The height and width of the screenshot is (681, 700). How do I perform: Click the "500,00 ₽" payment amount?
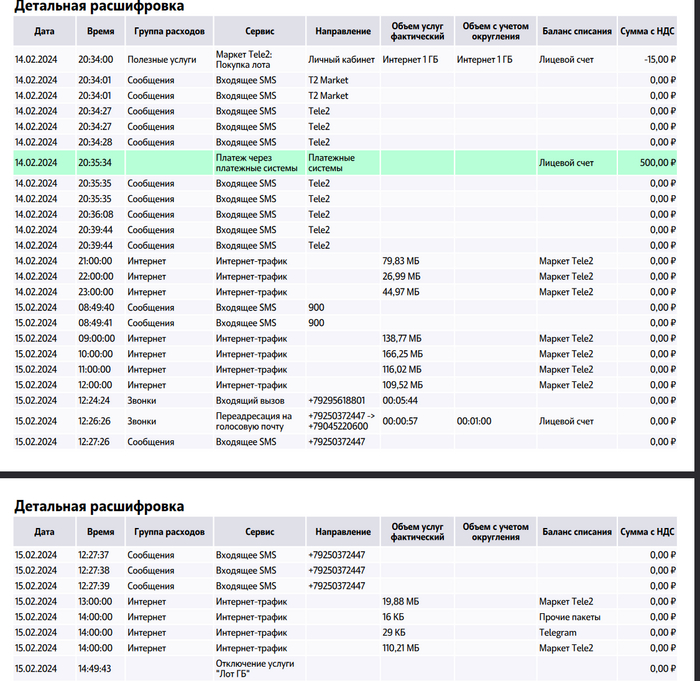[658, 163]
